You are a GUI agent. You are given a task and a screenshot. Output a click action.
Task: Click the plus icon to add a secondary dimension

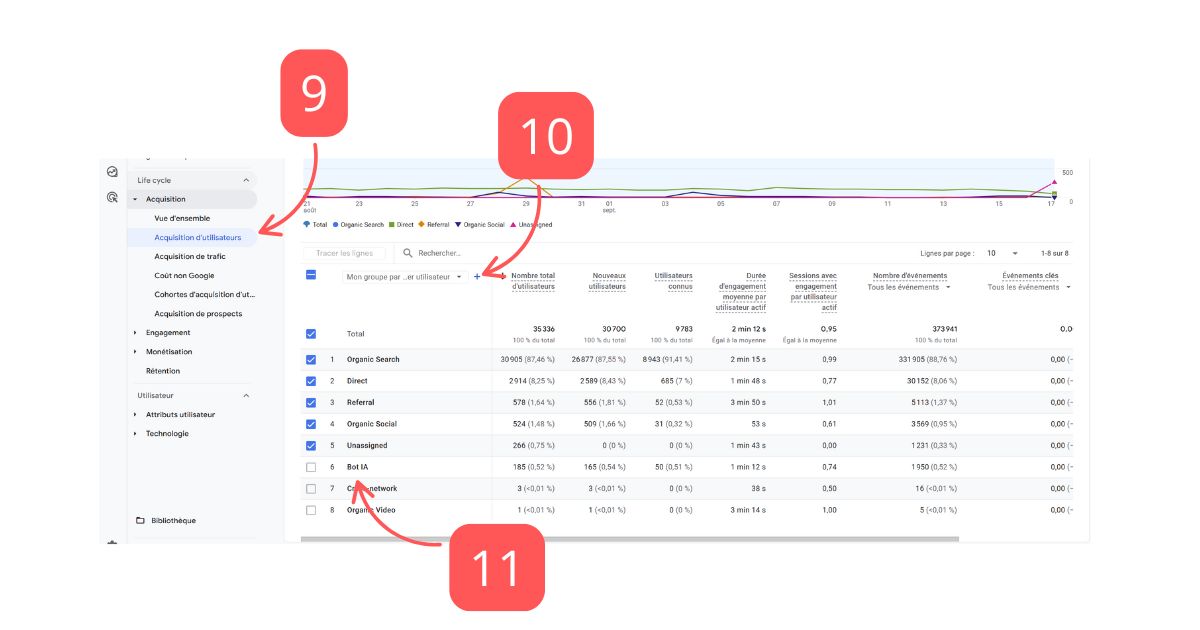[x=477, y=277]
